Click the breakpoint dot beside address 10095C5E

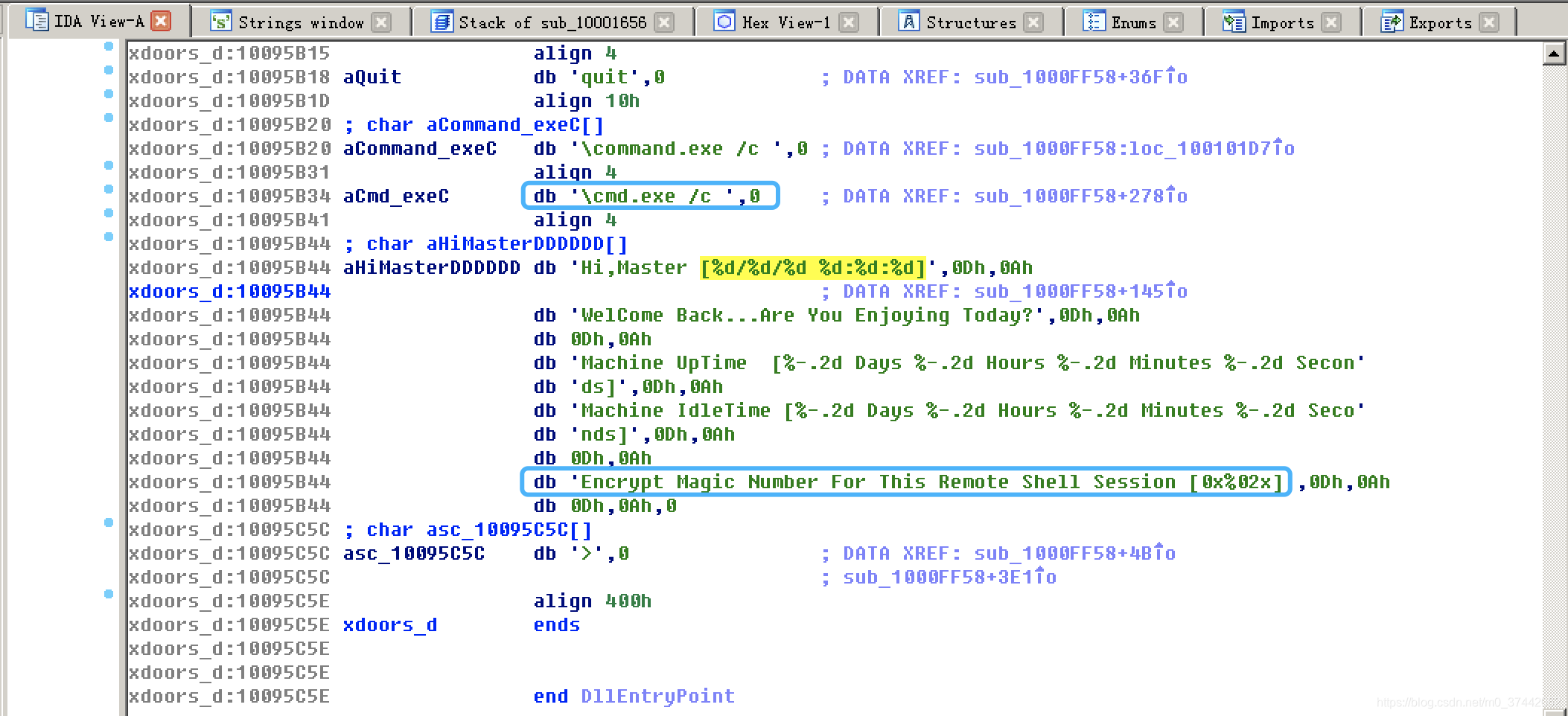point(109,594)
